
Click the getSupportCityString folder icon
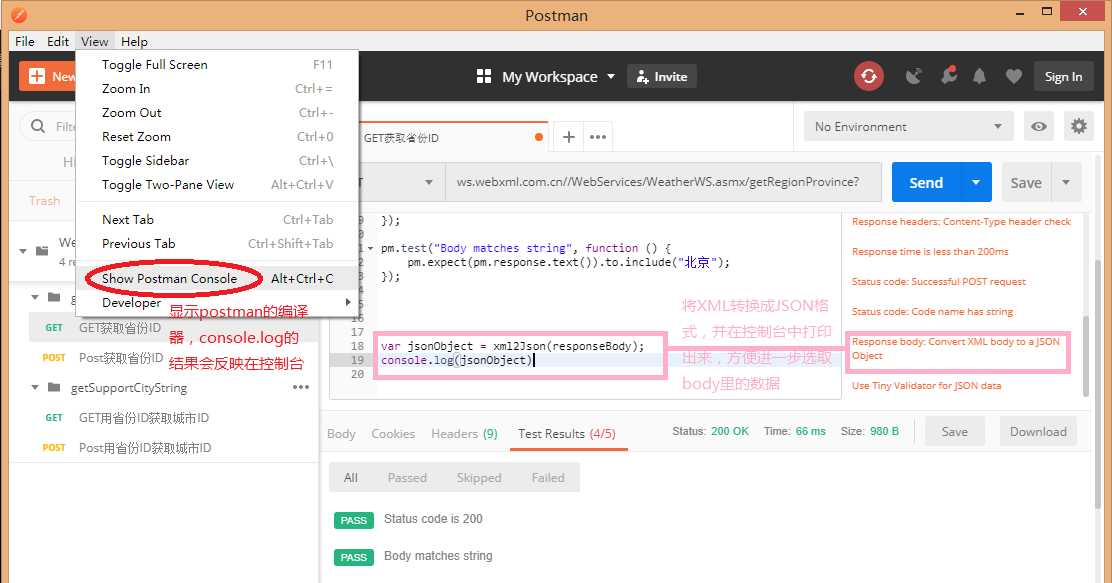[54, 387]
